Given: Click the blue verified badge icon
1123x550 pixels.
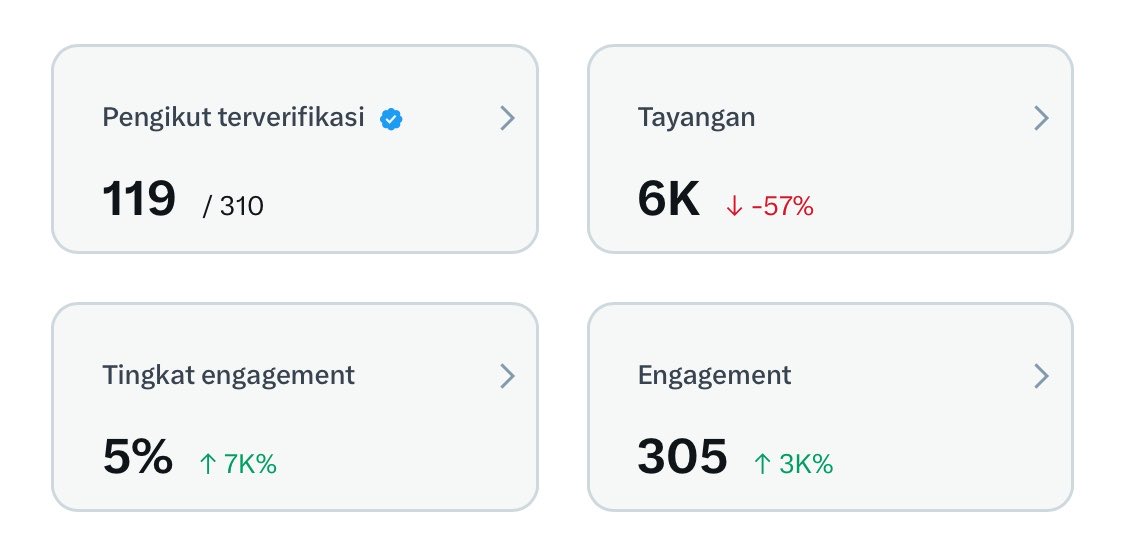Looking at the screenshot, I should pos(391,120).
